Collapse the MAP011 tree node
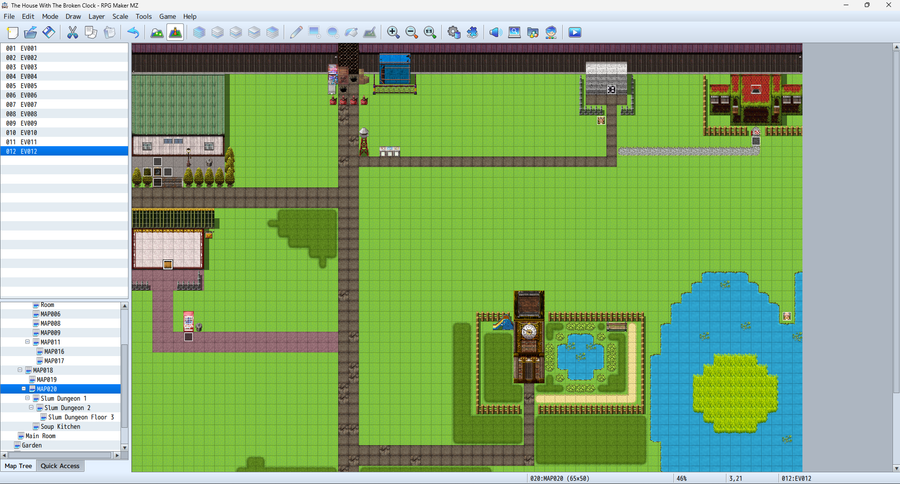 [28, 342]
